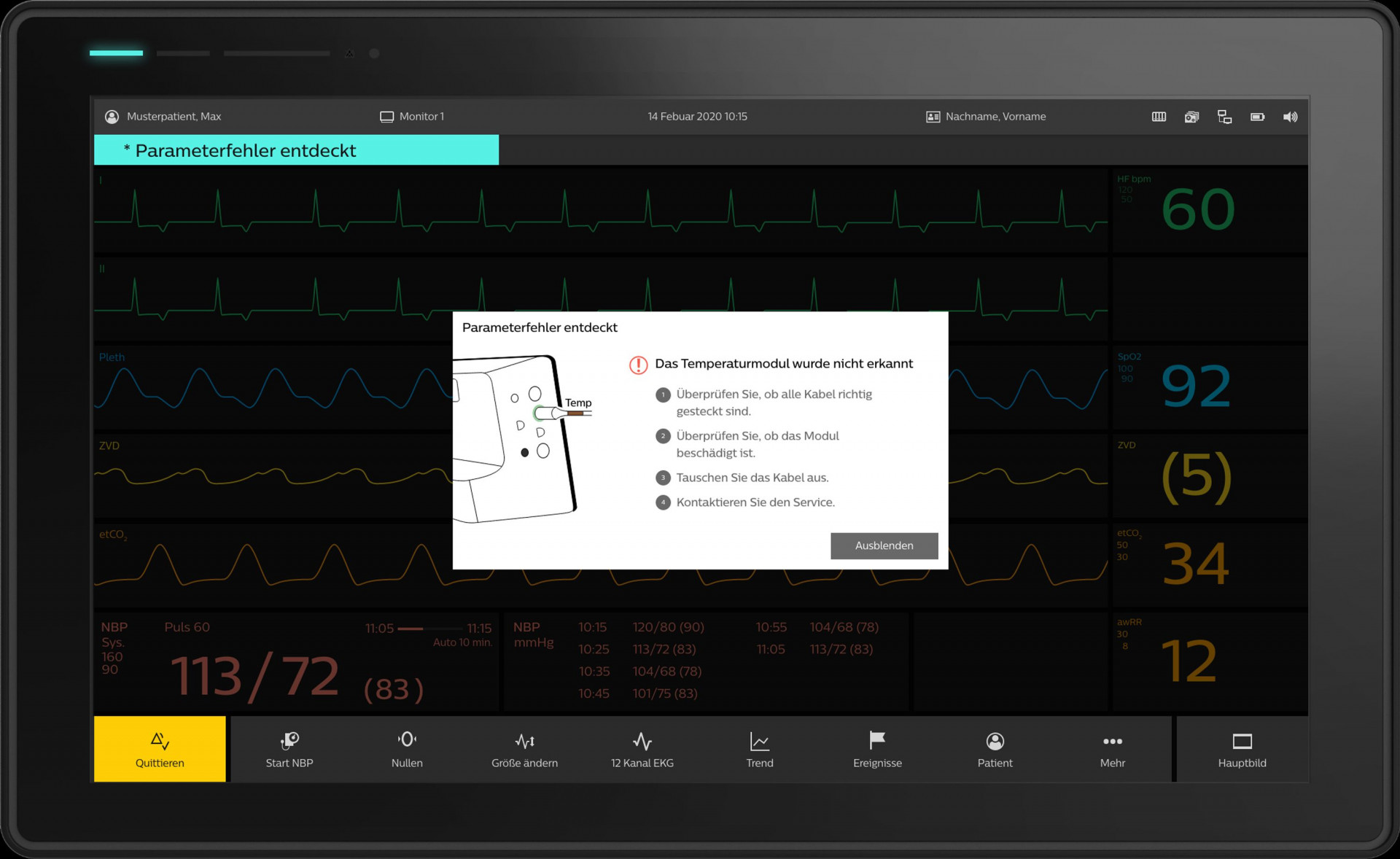Open Ereignisse with the flag icon
1400x859 pixels.
[877, 749]
